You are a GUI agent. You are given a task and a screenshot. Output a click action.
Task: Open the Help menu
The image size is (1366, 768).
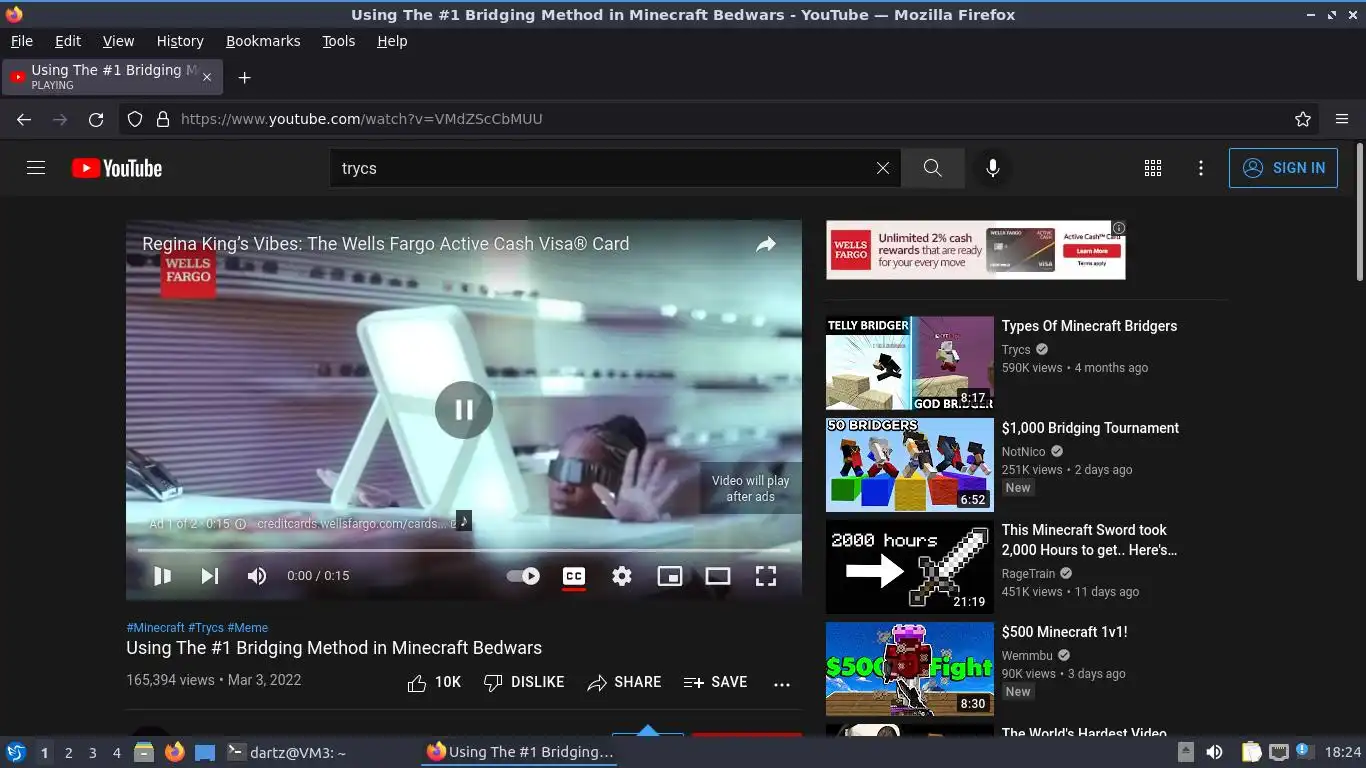pos(392,41)
